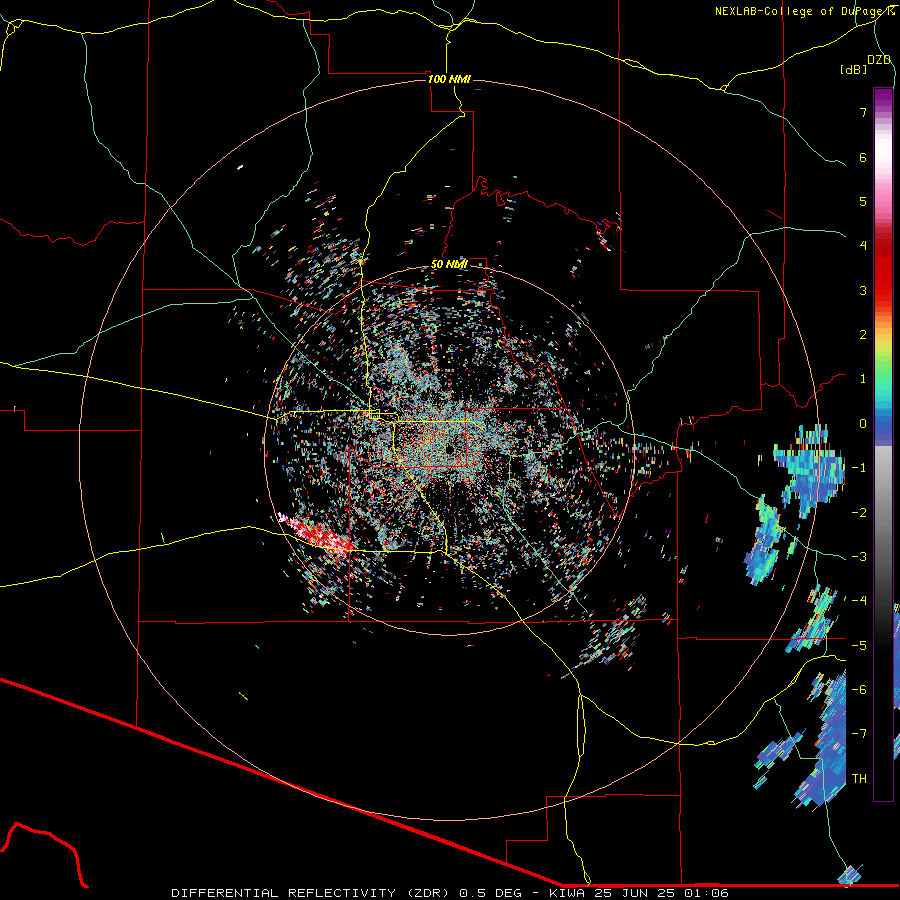900x900 pixels.
Task: Click the -7 dB value on color scale
Action: tap(859, 734)
